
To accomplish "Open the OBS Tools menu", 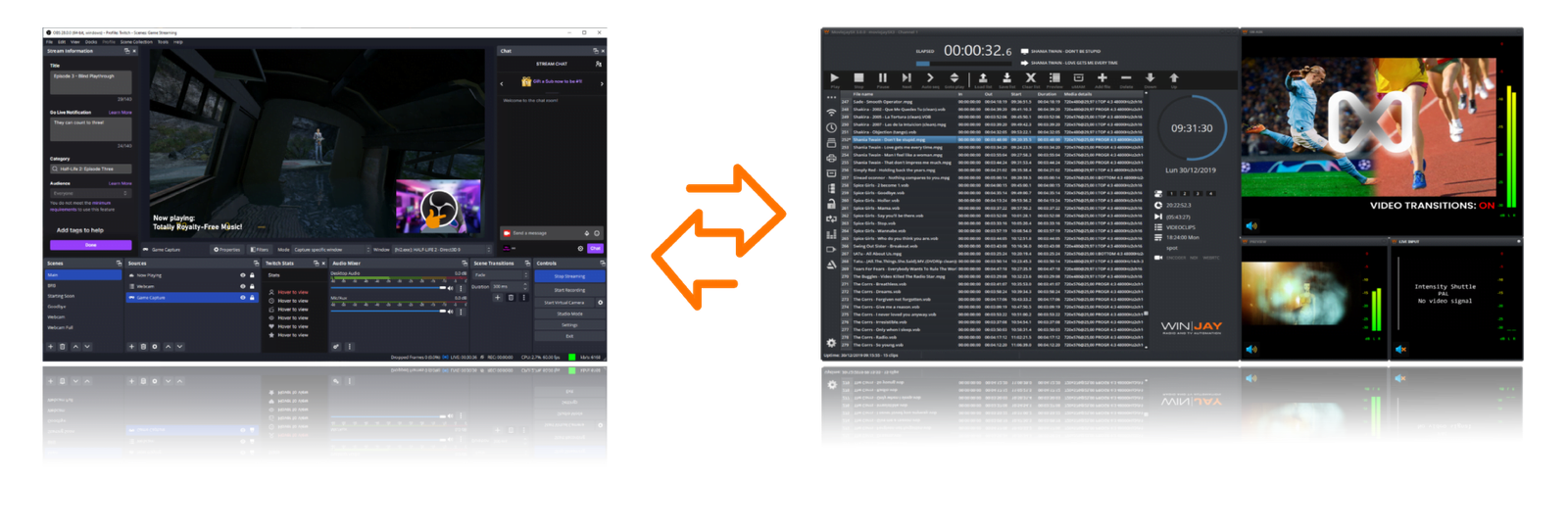I will pos(163,42).
